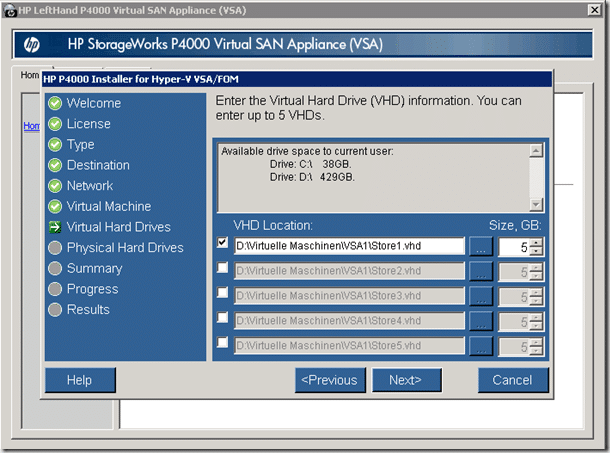The height and width of the screenshot is (453, 610).
Task: Click the gray circle beside Progress
Action: [x=55, y=289]
